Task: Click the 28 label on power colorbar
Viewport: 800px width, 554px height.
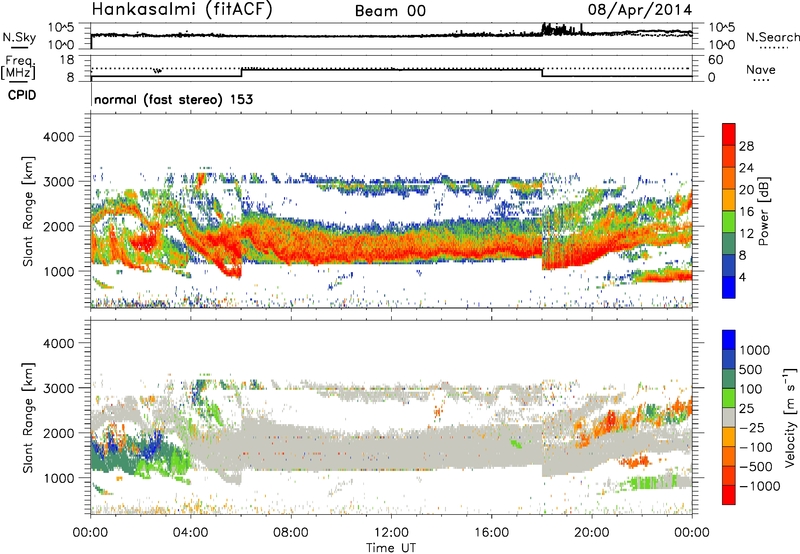Action: point(746,146)
